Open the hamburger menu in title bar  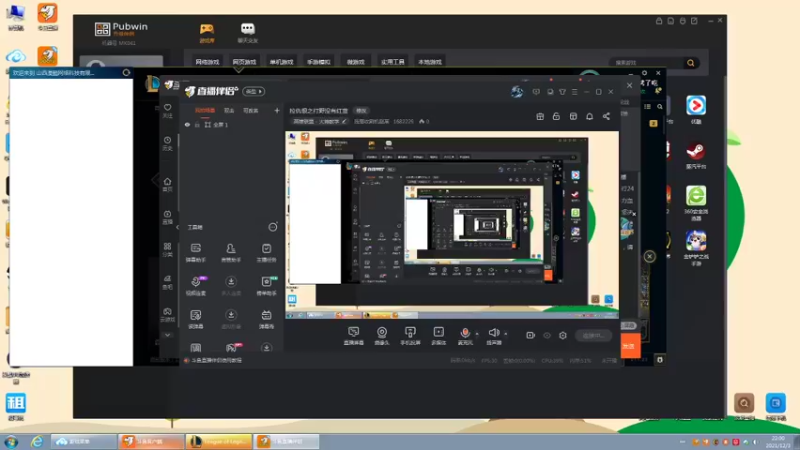click(x=574, y=92)
